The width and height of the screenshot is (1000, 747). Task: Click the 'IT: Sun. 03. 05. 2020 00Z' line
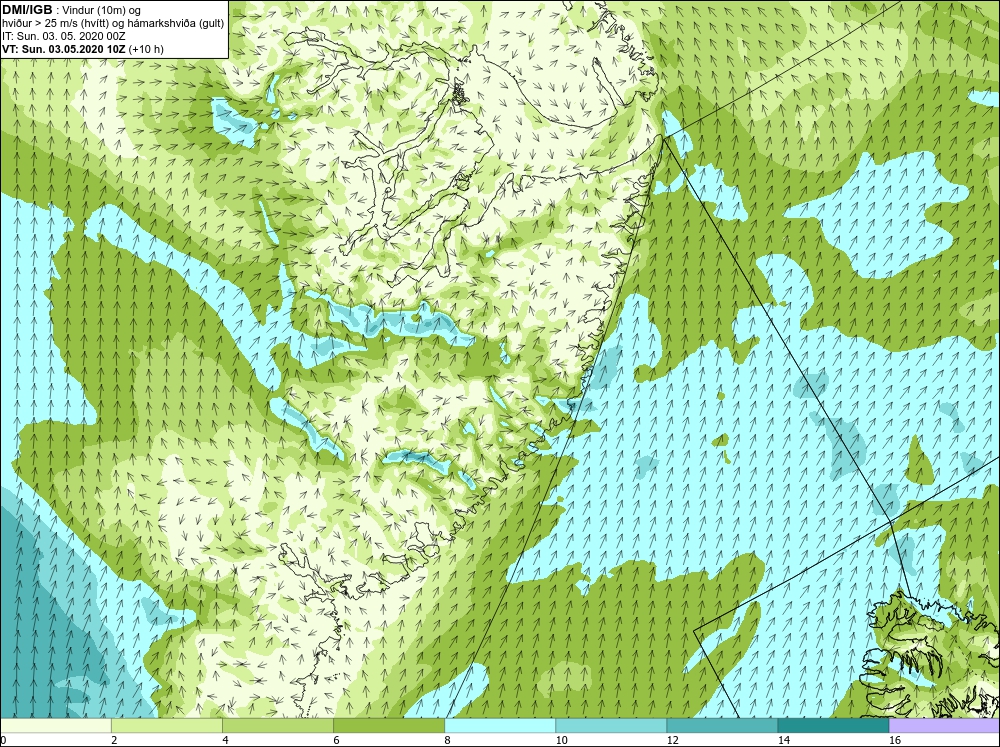pyautogui.click(x=64, y=36)
